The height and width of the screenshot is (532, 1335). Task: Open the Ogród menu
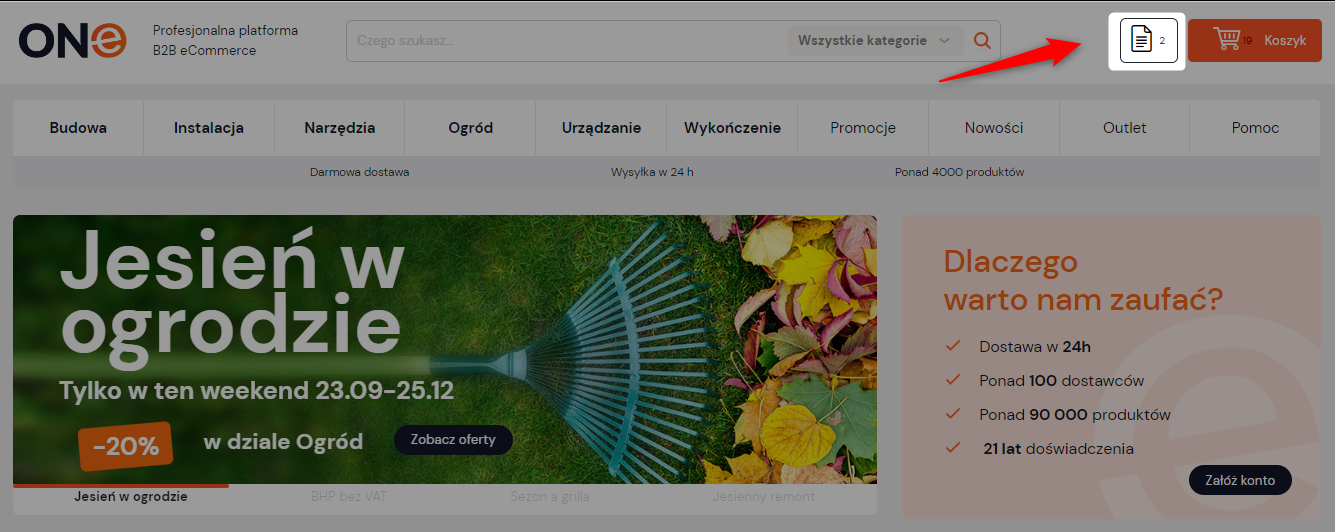470,128
